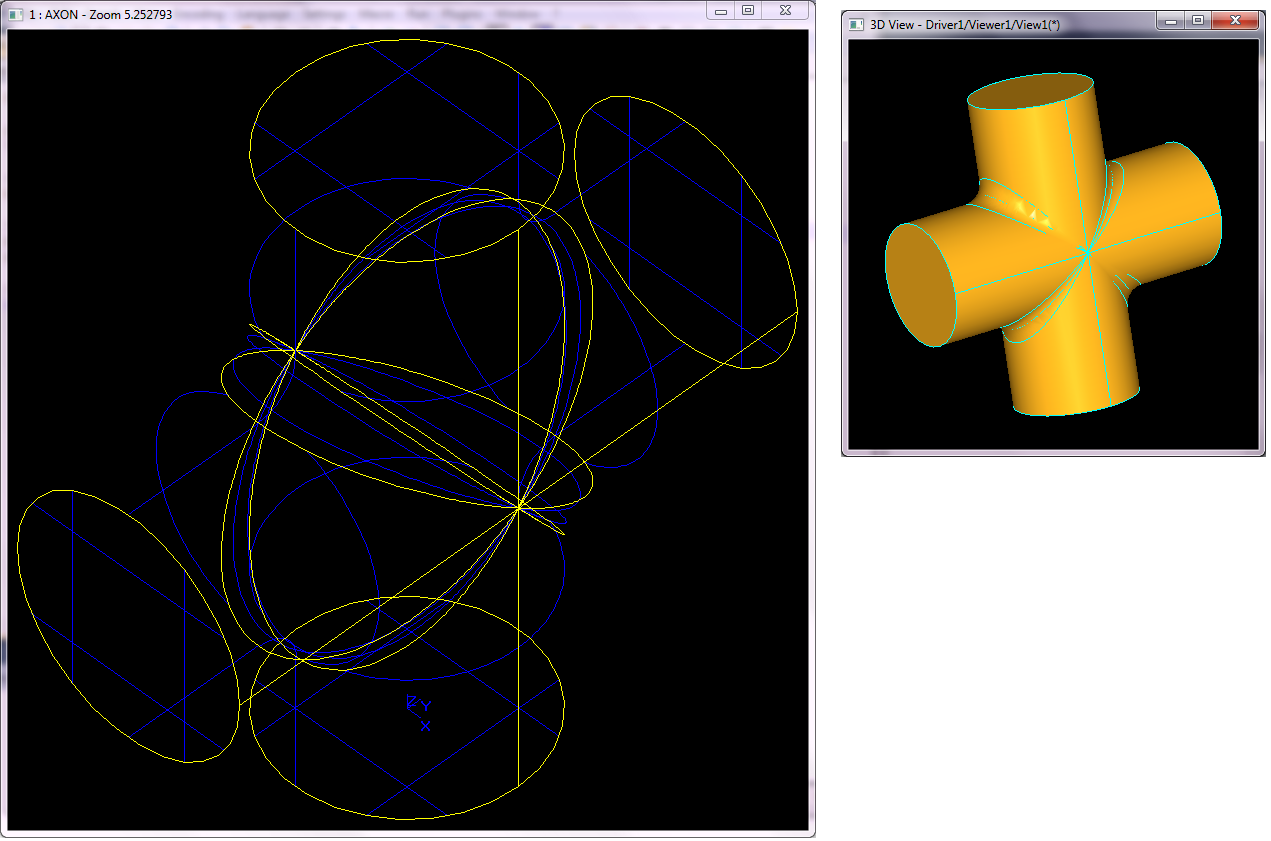Viewport: 1271px width, 841px height.
Task: Click the AXON window system icon
Action: click(x=15, y=15)
